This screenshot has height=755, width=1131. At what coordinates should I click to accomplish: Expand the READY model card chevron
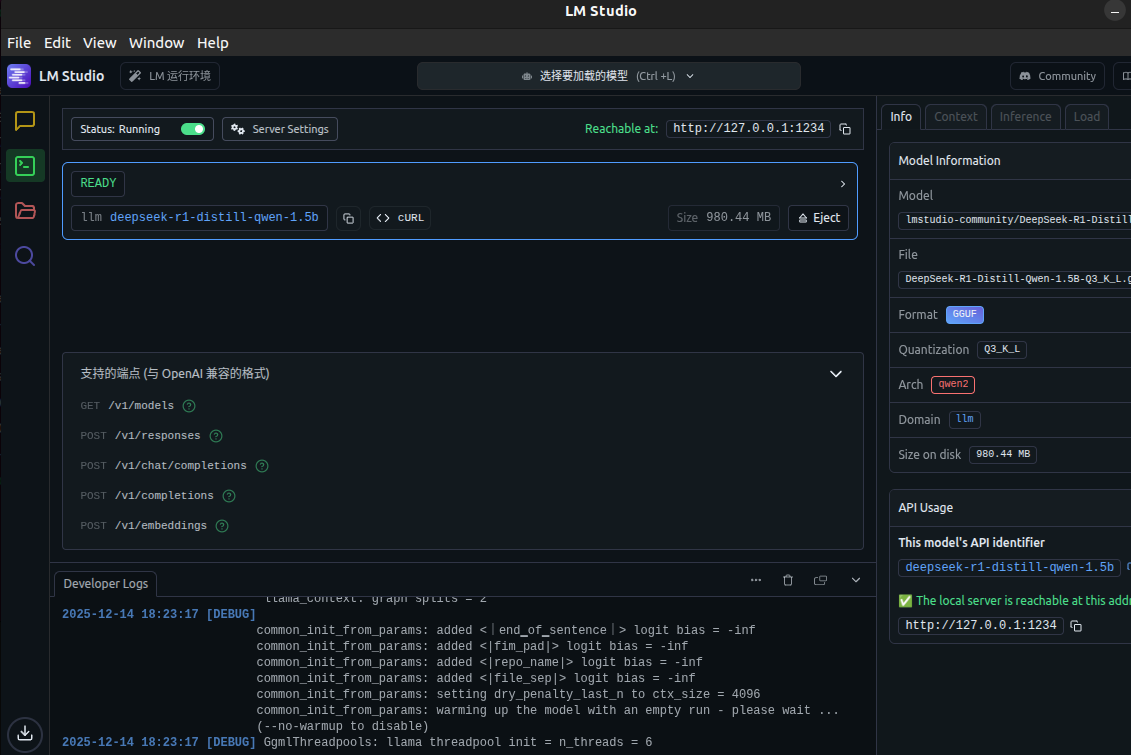click(x=842, y=184)
